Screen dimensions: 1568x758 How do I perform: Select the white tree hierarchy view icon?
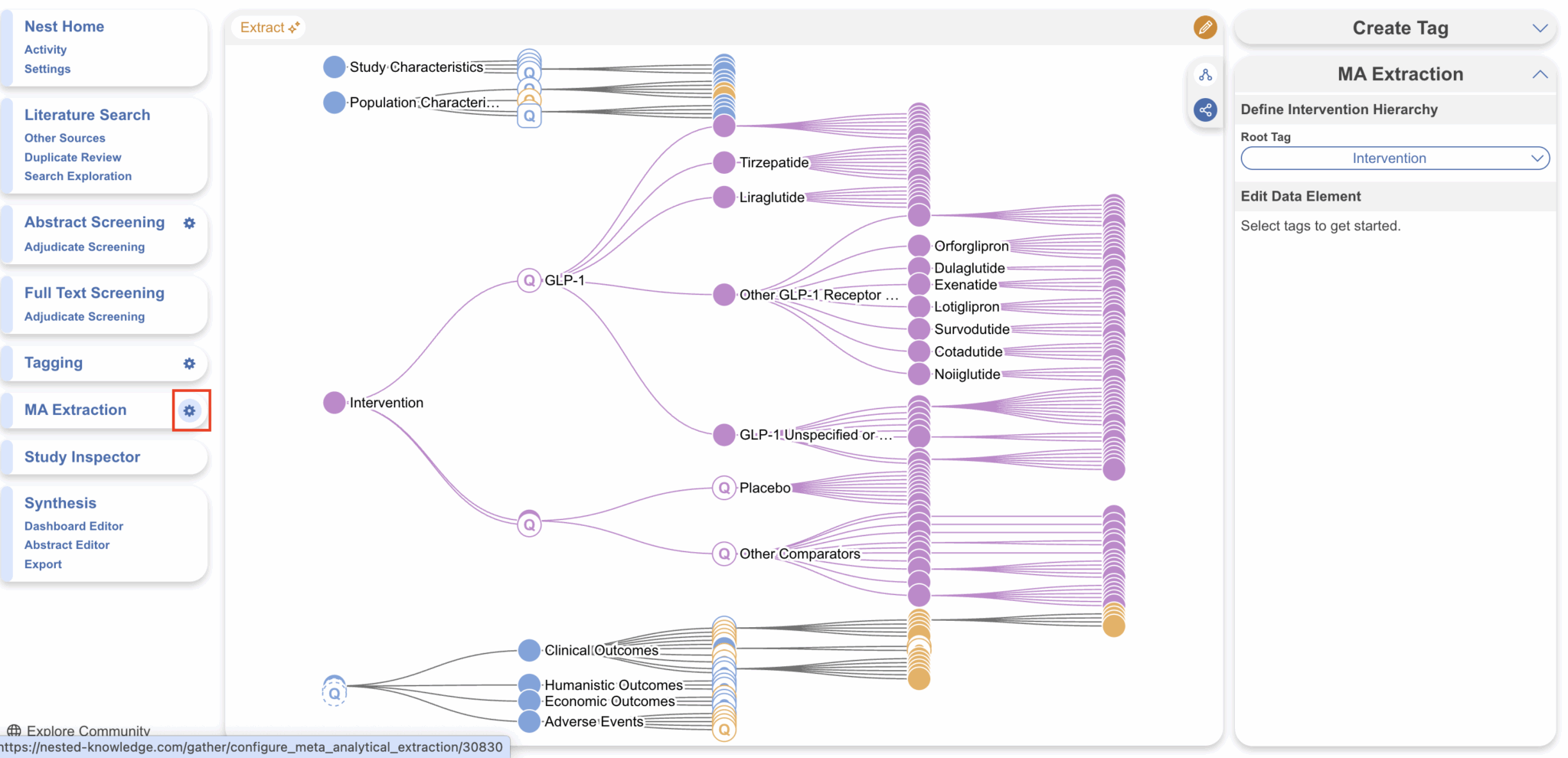point(1206,75)
